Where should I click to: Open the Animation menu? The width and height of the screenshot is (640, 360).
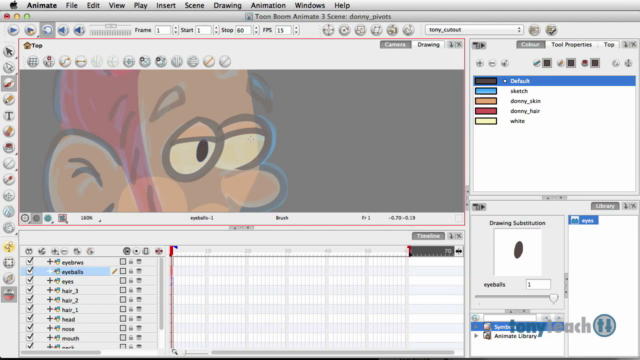click(x=268, y=5)
